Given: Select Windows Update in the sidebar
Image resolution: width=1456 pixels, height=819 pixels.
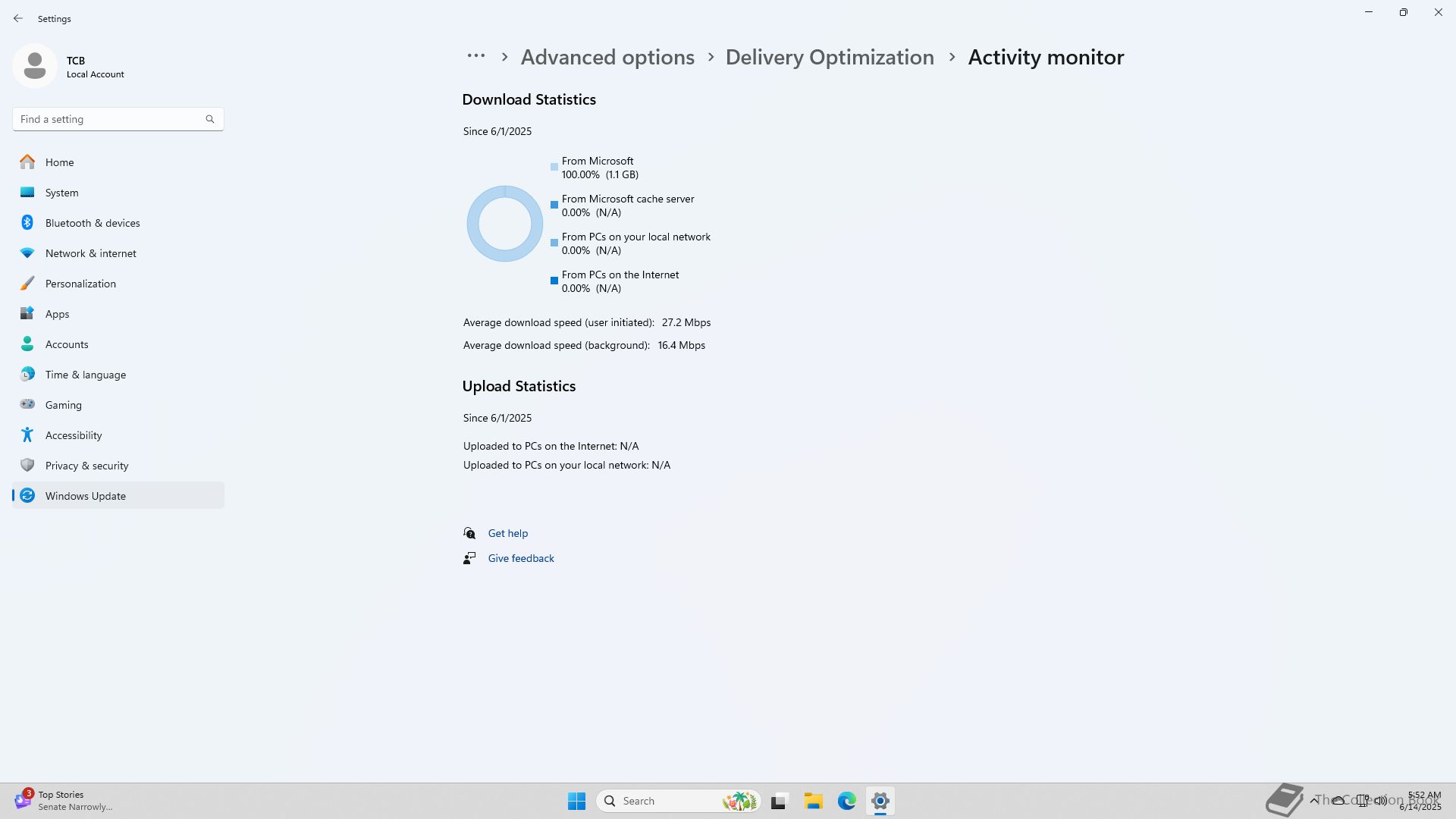Looking at the screenshot, I should click(x=85, y=496).
